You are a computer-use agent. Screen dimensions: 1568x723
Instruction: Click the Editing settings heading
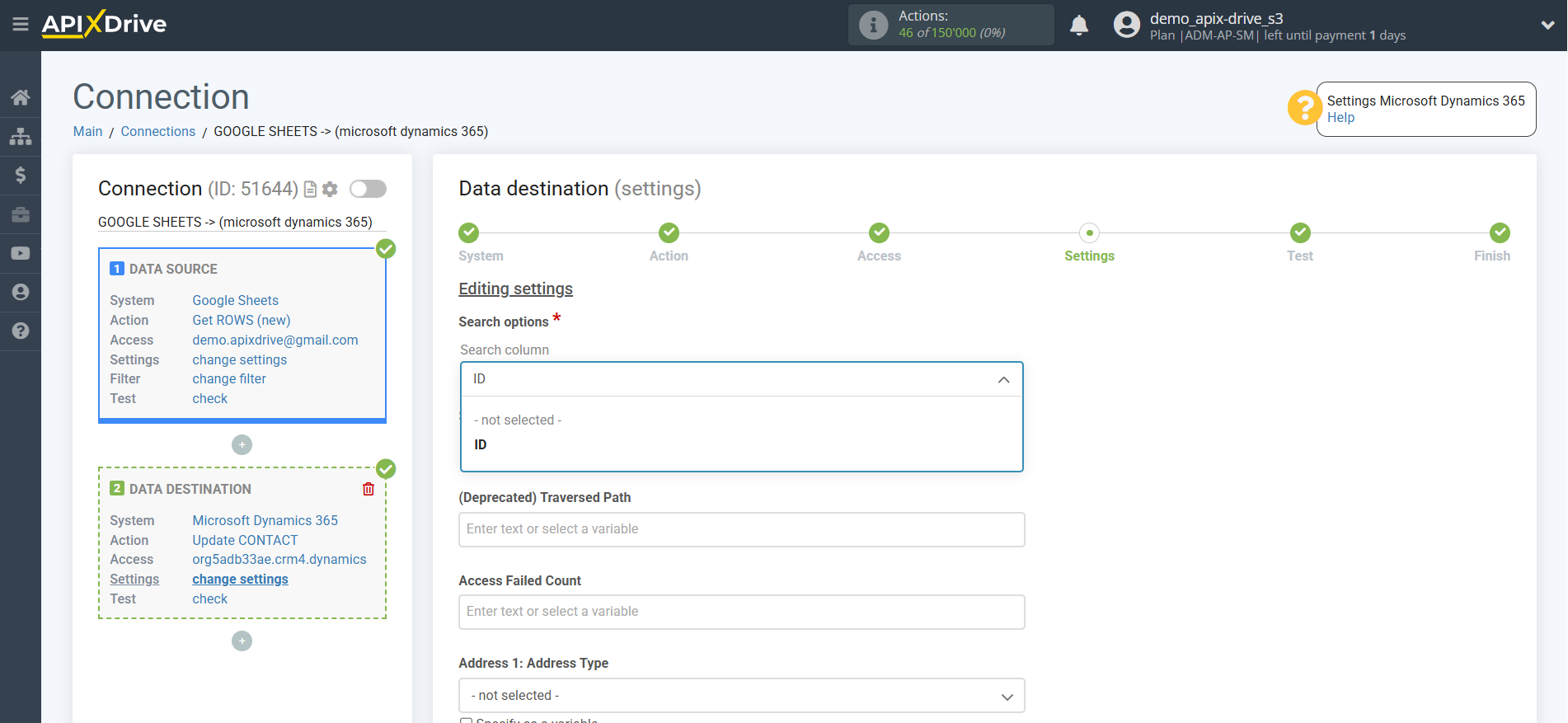(516, 289)
